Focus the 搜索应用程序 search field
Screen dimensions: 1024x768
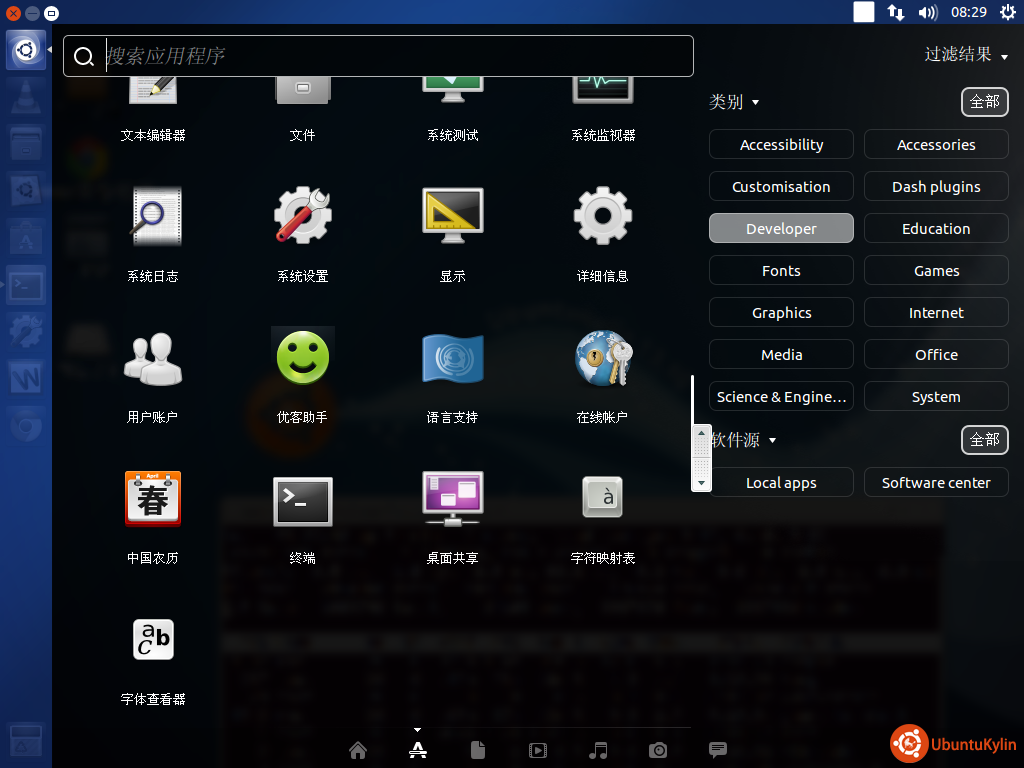pos(390,56)
